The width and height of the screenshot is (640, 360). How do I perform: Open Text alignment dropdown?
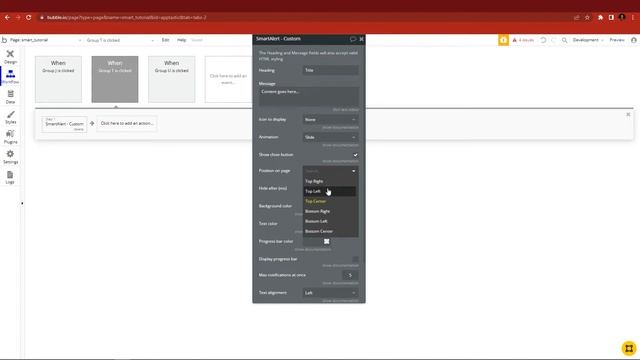pyautogui.click(x=330, y=293)
